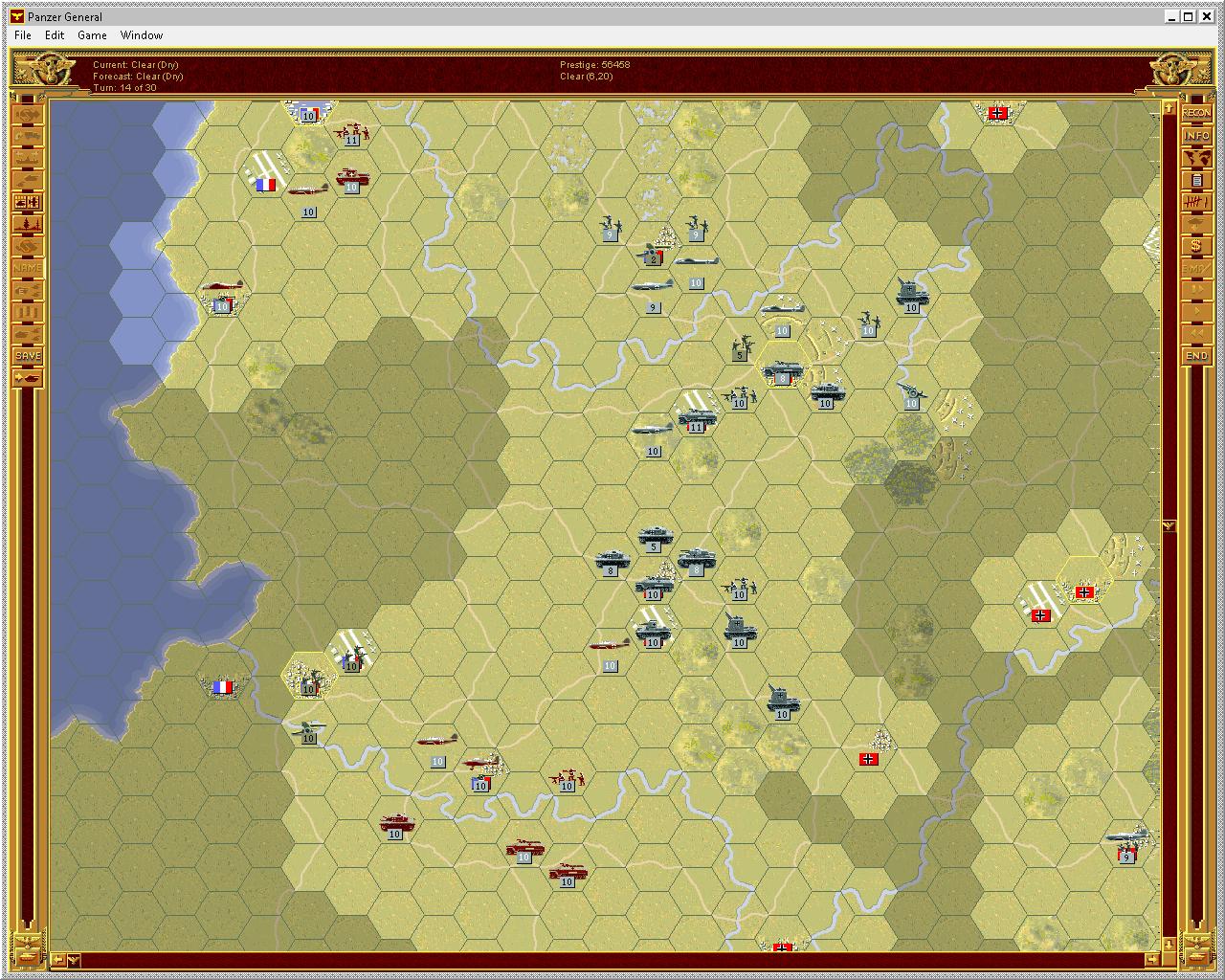Click the French flag airfield hex

tap(265, 184)
